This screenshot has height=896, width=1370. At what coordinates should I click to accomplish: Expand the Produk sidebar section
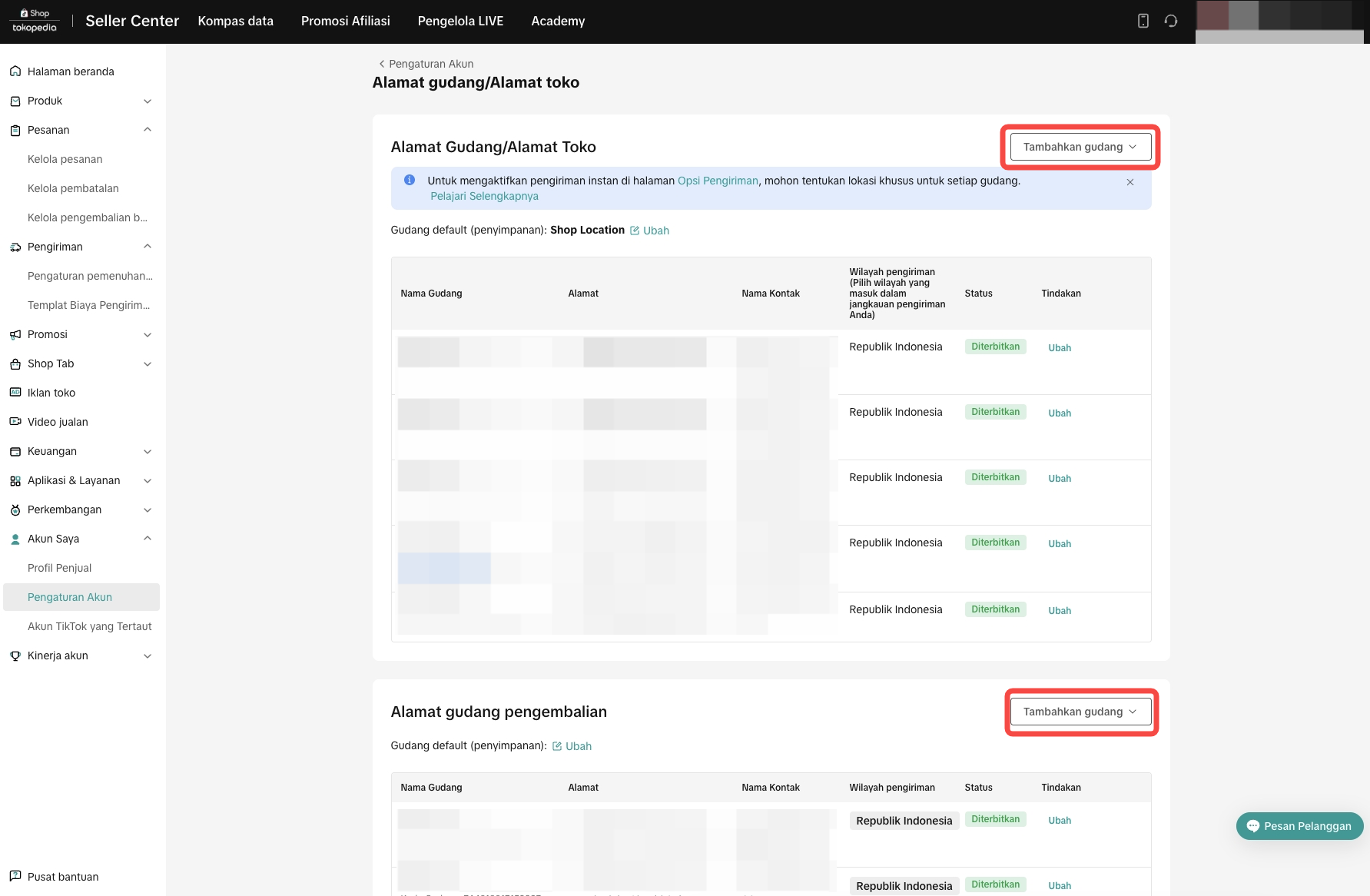pos(148,101)
